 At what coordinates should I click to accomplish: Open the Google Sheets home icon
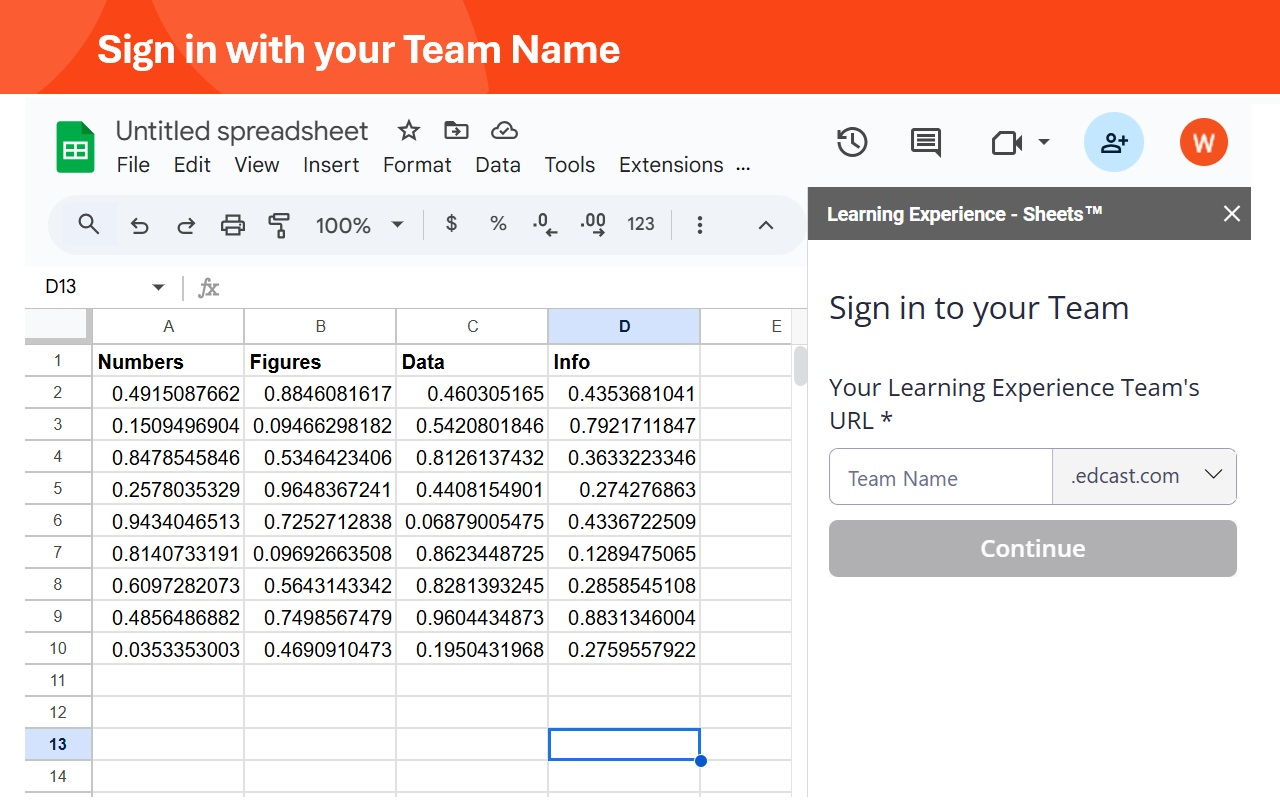click(75, 147)
